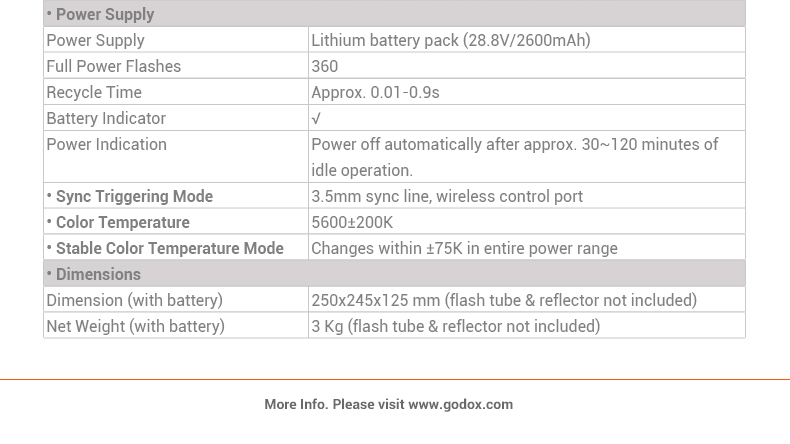Click the Dimensions section header
The width and height of the screenshot is (790, 444).
pos(394,274)
